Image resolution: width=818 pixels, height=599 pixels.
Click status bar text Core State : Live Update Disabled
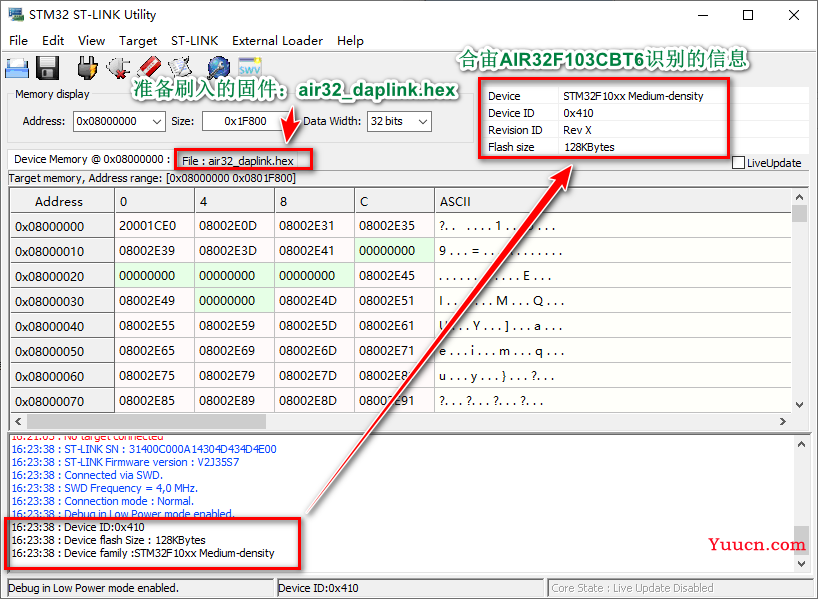point(632,588)
